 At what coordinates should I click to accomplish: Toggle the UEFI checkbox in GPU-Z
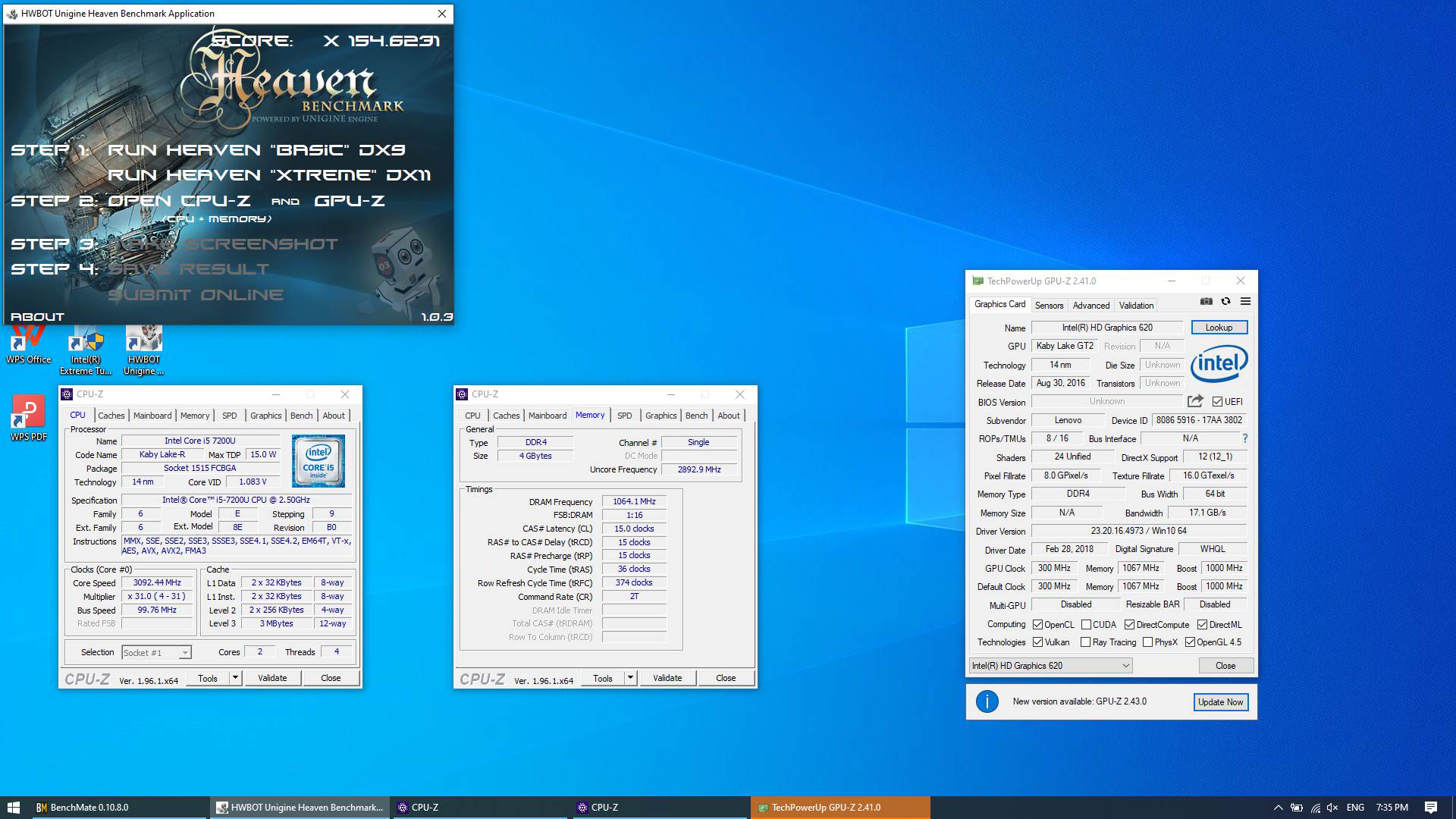pos(1217,401)
